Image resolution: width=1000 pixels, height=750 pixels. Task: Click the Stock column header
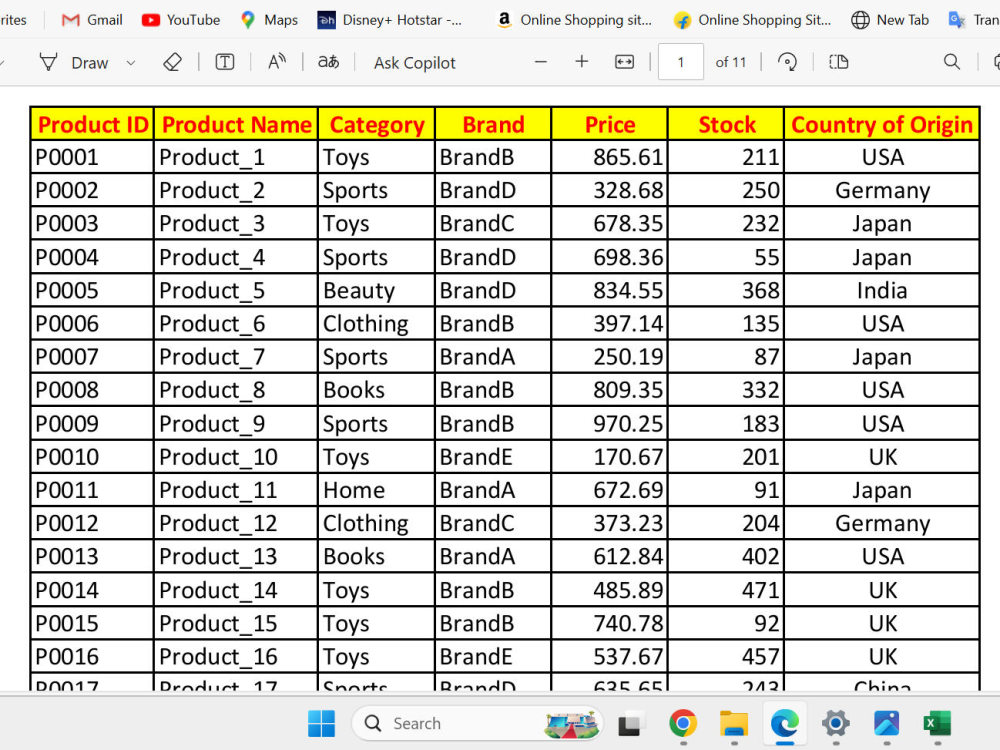pos(727,124)
